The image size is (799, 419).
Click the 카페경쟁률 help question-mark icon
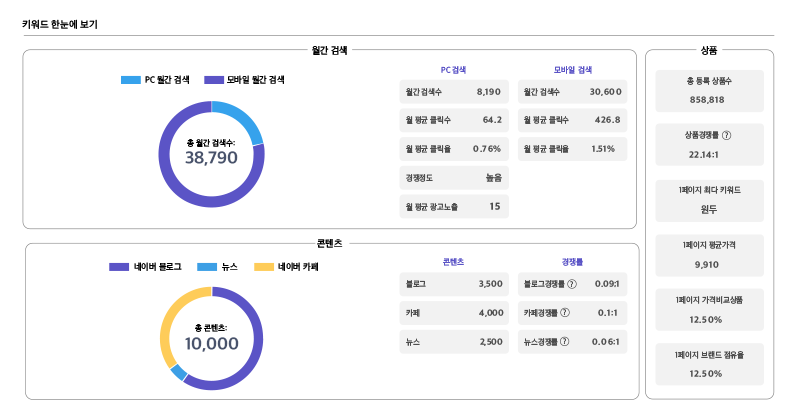click(565, 312)
